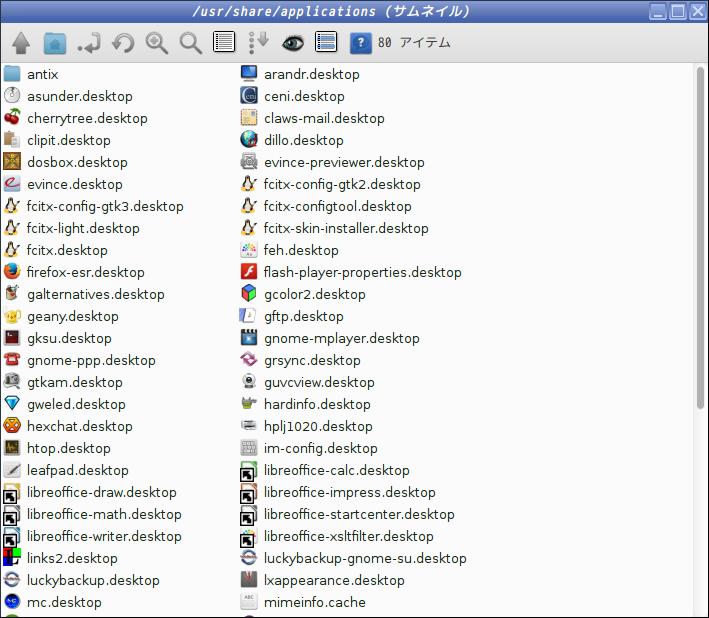Select libreoffice-calc.desktop entry

pos(325,470)
